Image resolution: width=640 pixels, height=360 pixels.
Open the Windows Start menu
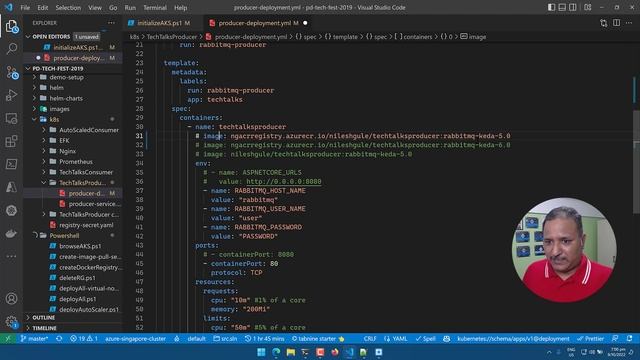pos(261,352)
